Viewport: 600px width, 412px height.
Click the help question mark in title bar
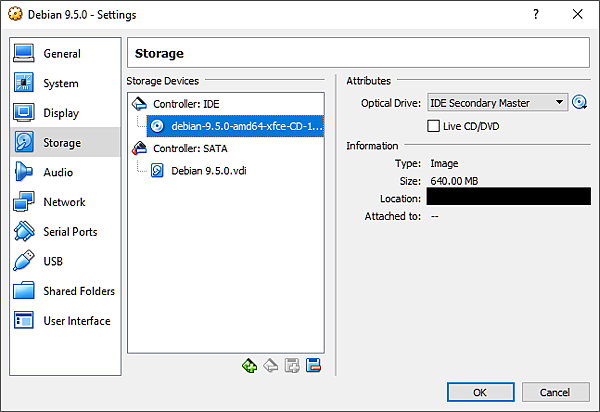535,15
